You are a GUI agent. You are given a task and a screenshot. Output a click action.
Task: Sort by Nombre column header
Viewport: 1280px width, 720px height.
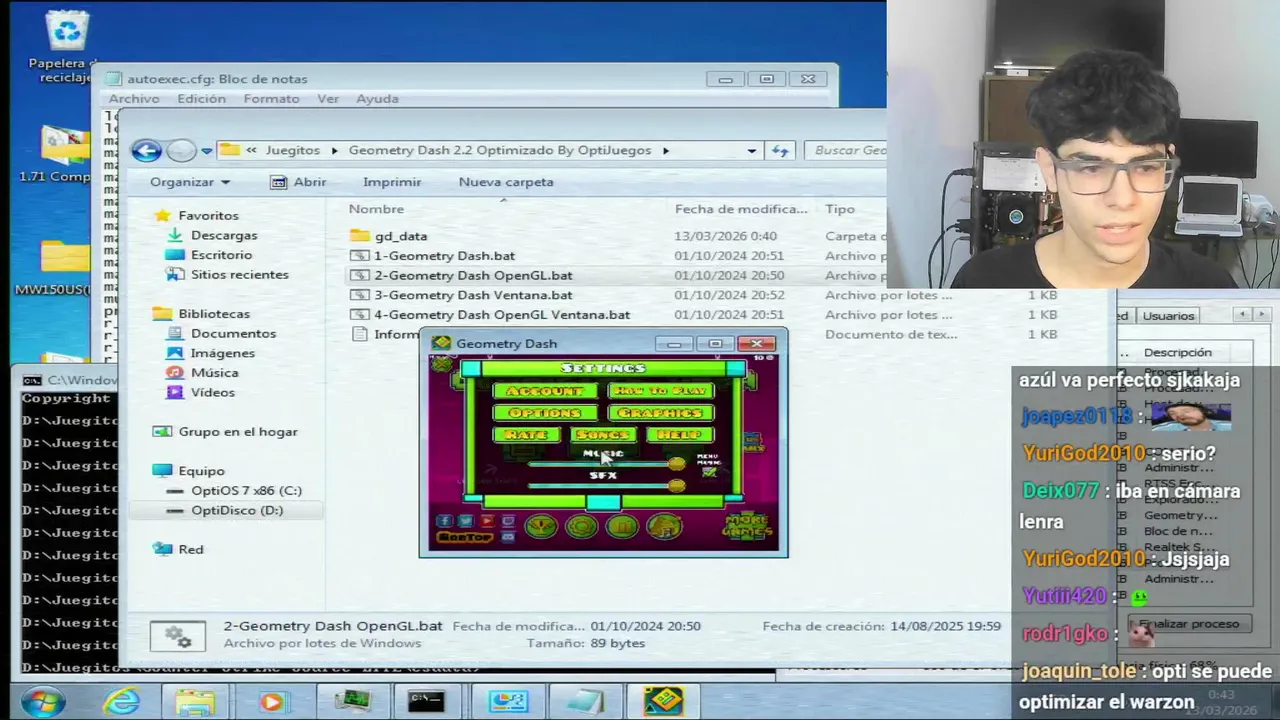click(376, 209)
